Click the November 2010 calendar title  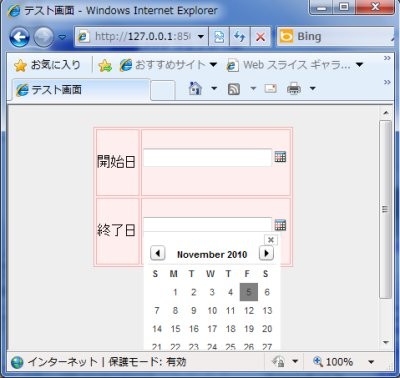212,255
